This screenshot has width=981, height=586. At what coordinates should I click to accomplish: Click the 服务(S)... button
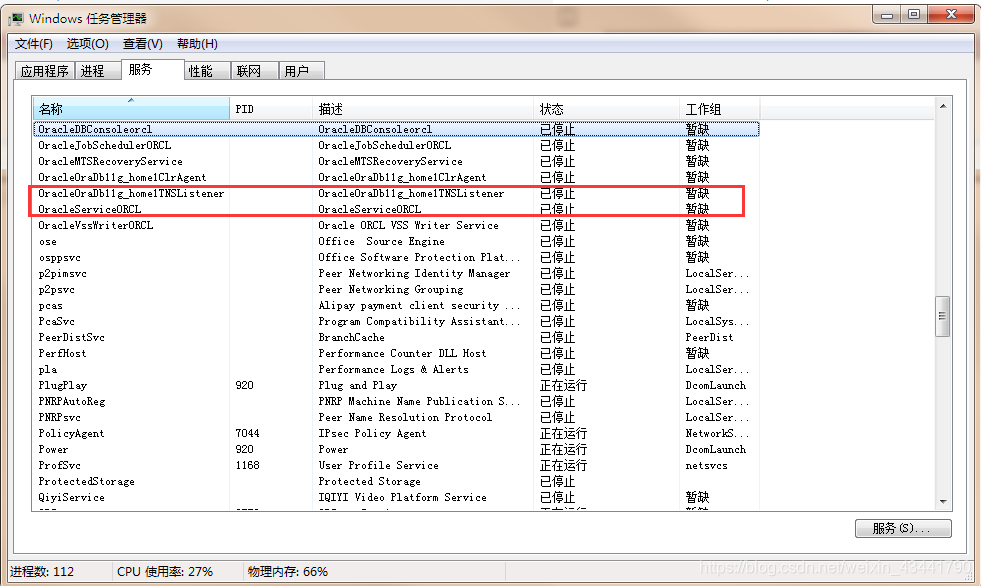[903, 528]
